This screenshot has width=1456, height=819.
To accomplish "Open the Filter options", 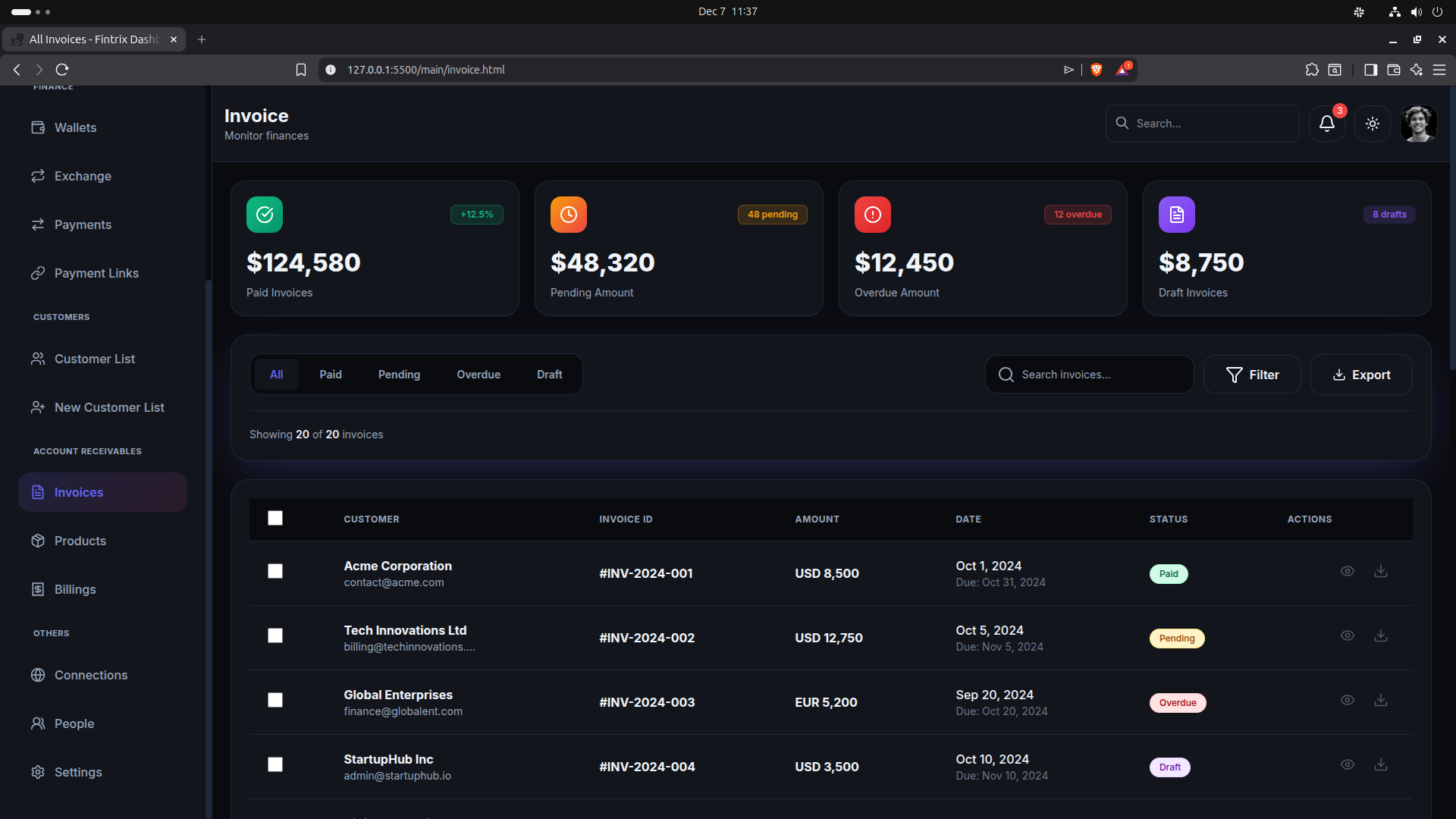I will 1252,375.
